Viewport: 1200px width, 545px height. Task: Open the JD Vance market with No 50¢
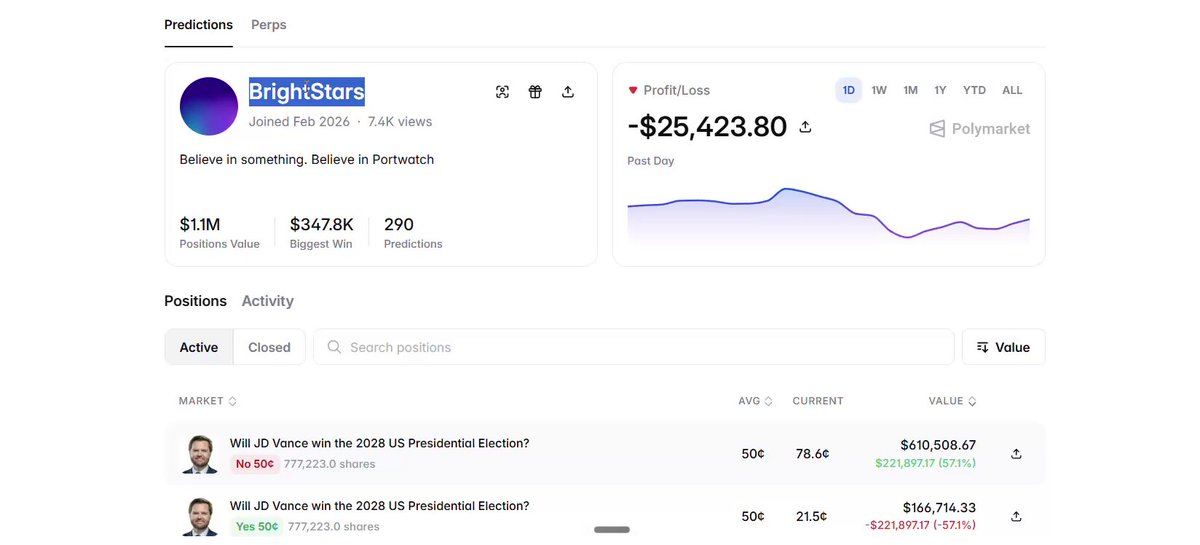point(379,443)
